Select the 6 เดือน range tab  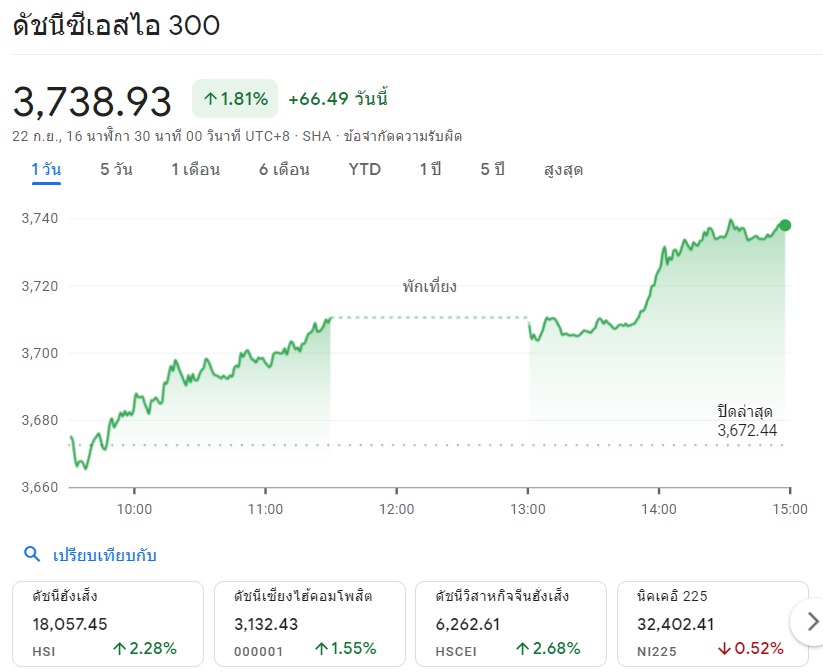click(x=284, y=169)
